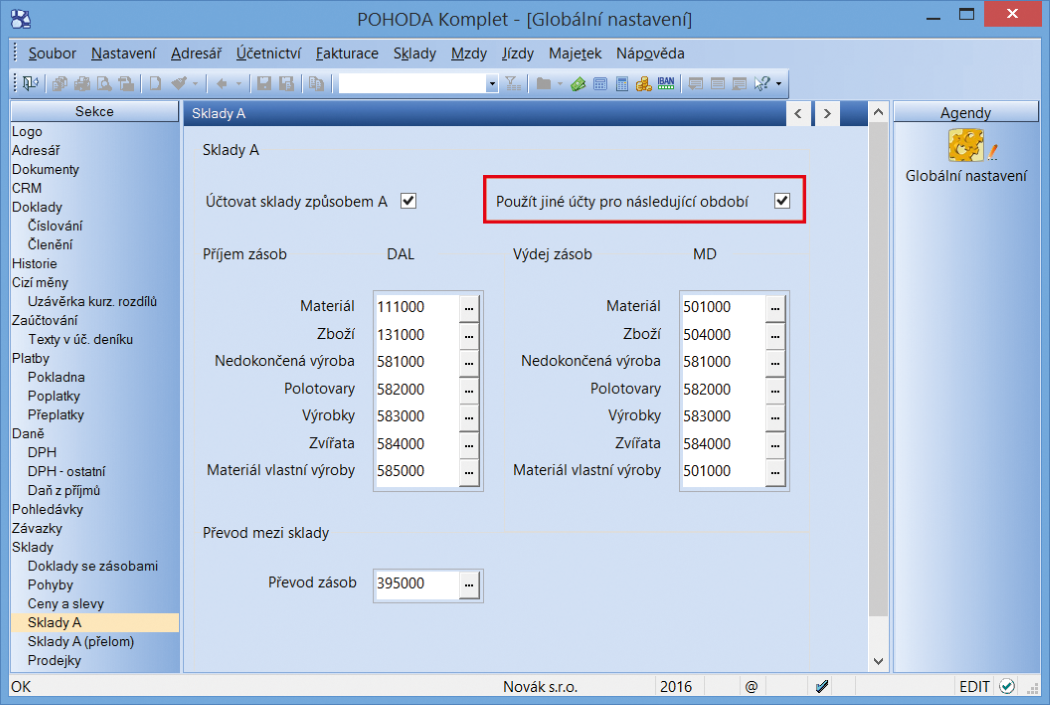The image size is (1050, 705).
Task: Click the vertical scrollbar thumb of settings panel
Action: [x=878, y=370]
